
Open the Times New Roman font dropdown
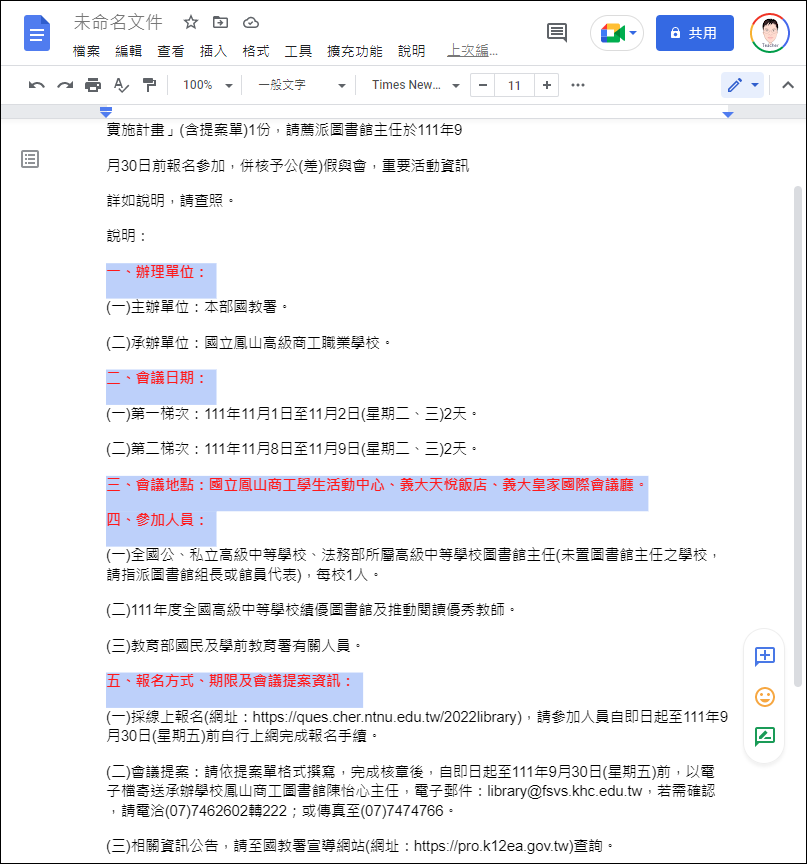(x=414, y=85)
